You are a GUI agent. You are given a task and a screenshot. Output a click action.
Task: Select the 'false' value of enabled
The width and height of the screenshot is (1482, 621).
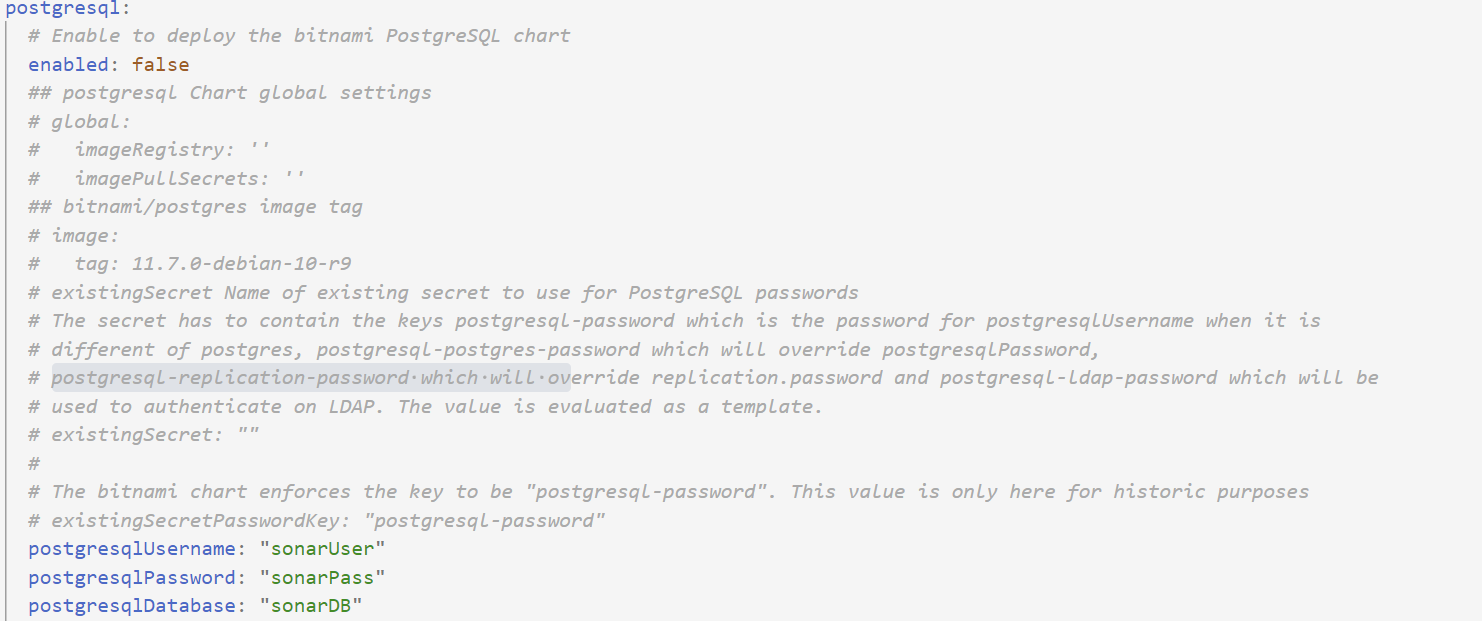(160, 64)
